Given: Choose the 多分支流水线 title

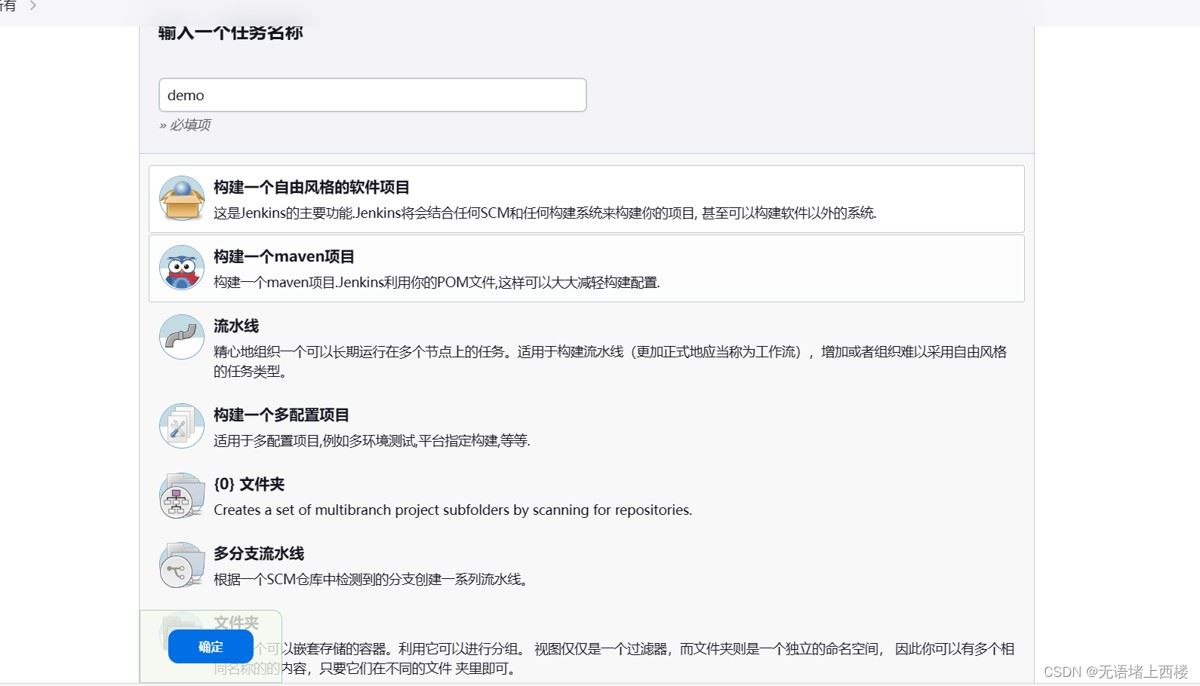Looking at the screenshot, I should click(259, 553).
